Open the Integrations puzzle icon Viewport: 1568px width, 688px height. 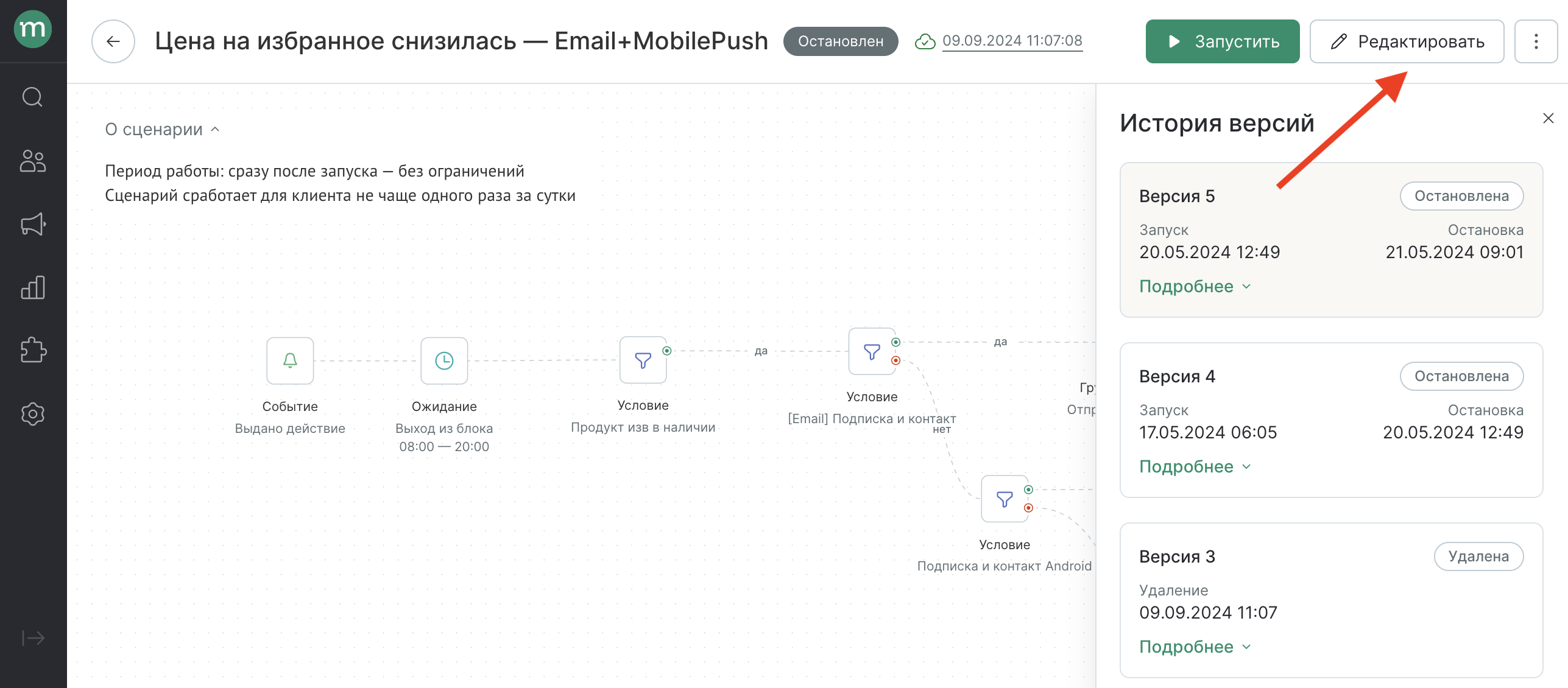33,350
